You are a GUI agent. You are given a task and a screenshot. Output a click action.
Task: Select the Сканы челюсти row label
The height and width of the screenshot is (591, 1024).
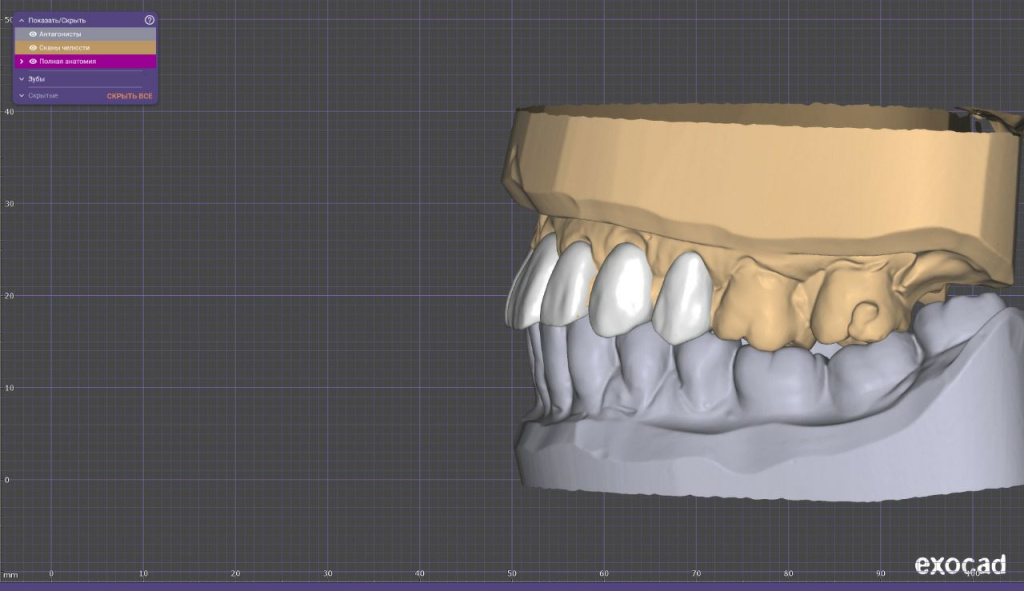64,47
